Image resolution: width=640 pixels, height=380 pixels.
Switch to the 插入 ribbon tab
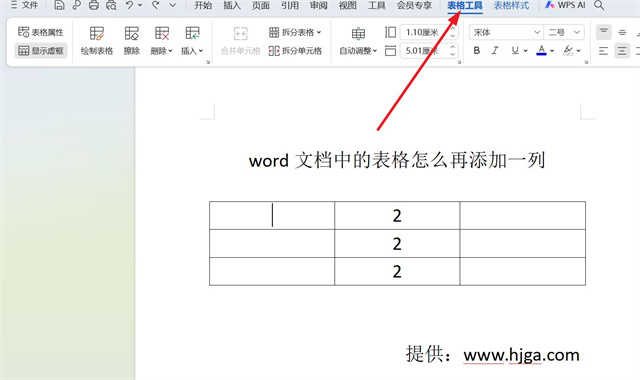[x=232, y=6]
